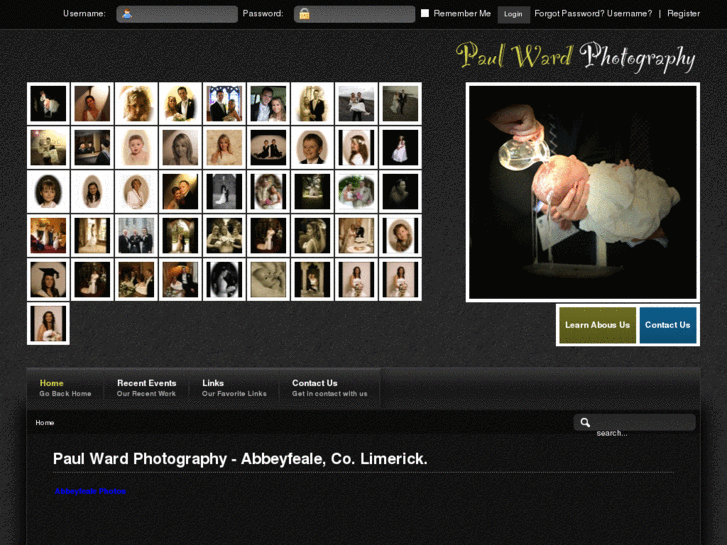Open the Forgot Password link
Screen dimensions: 727x545
click(x=569, y=13)
